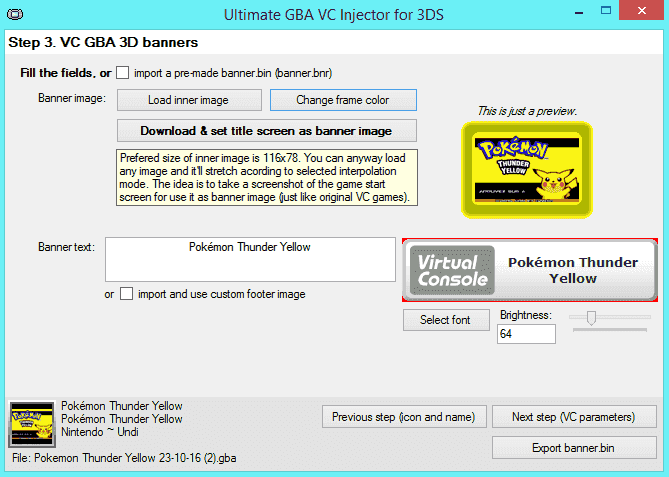669x477 pixels.
Task: Click the Load inner image button
Action: coord(189,100)
